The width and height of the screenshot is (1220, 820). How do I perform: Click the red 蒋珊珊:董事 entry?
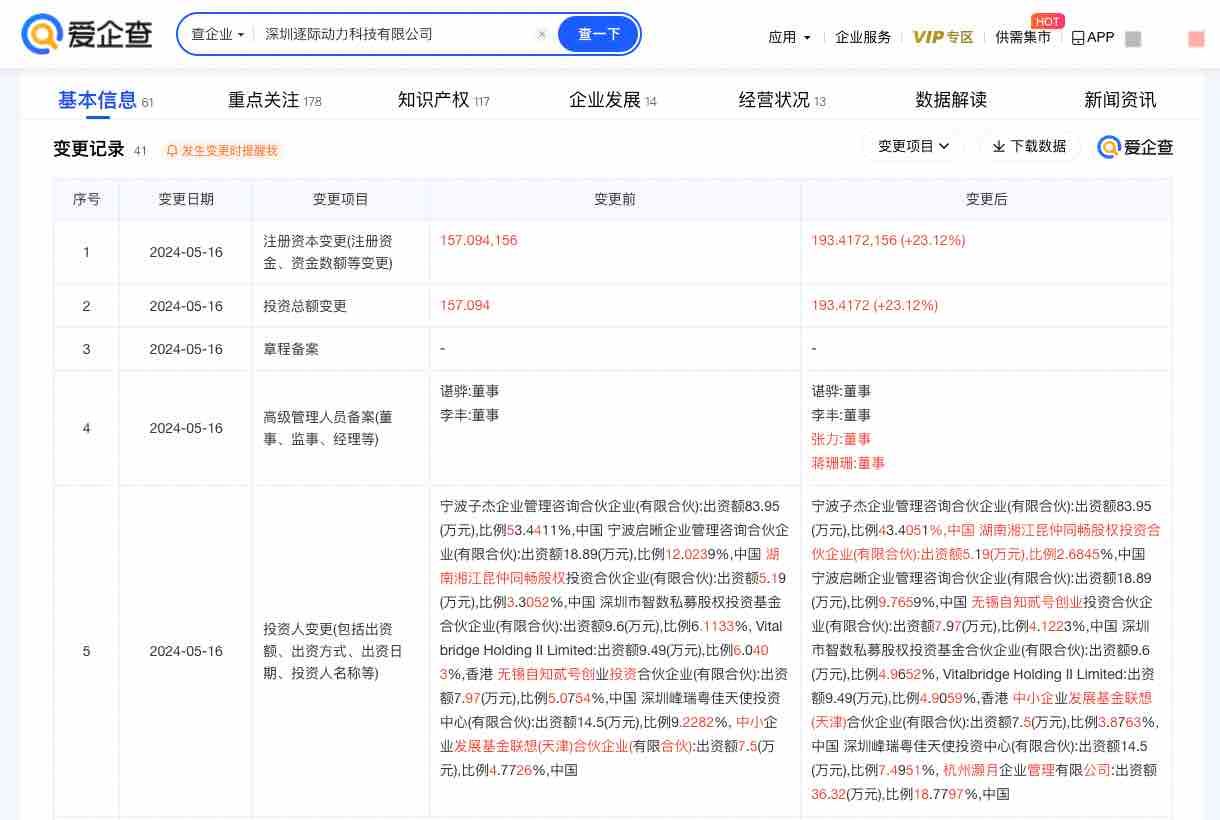(x=848, y=463)
